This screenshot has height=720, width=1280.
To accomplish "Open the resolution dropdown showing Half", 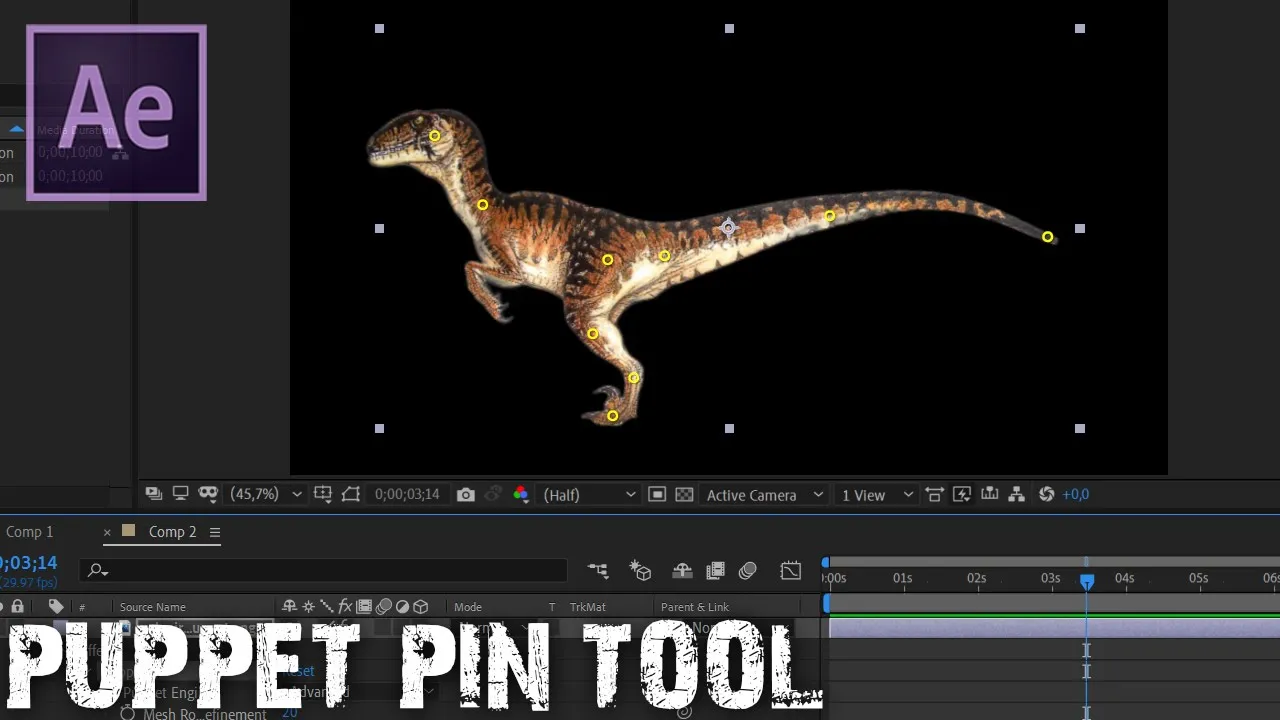I will 589,494.
